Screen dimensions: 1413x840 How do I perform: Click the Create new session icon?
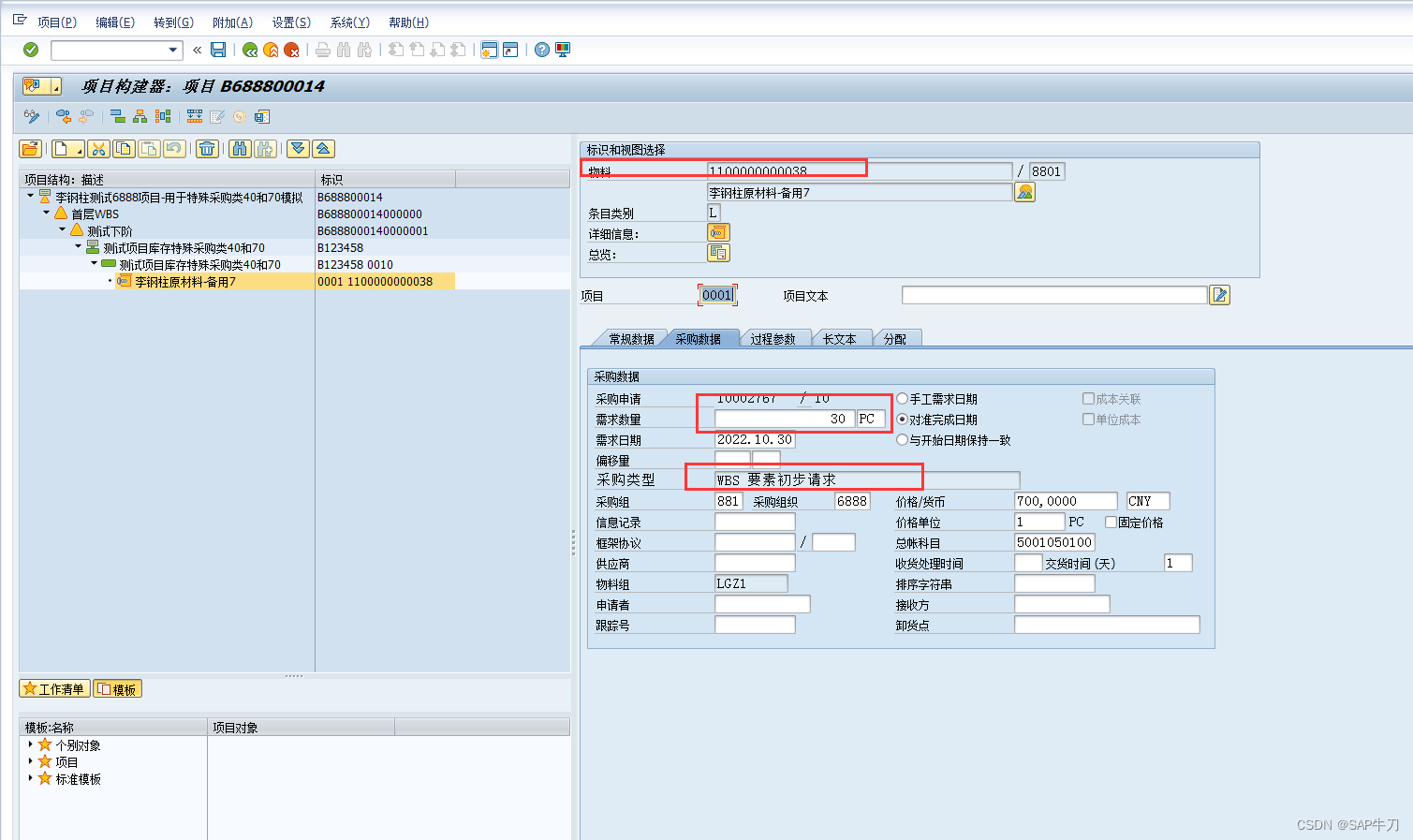pos(489,50)
